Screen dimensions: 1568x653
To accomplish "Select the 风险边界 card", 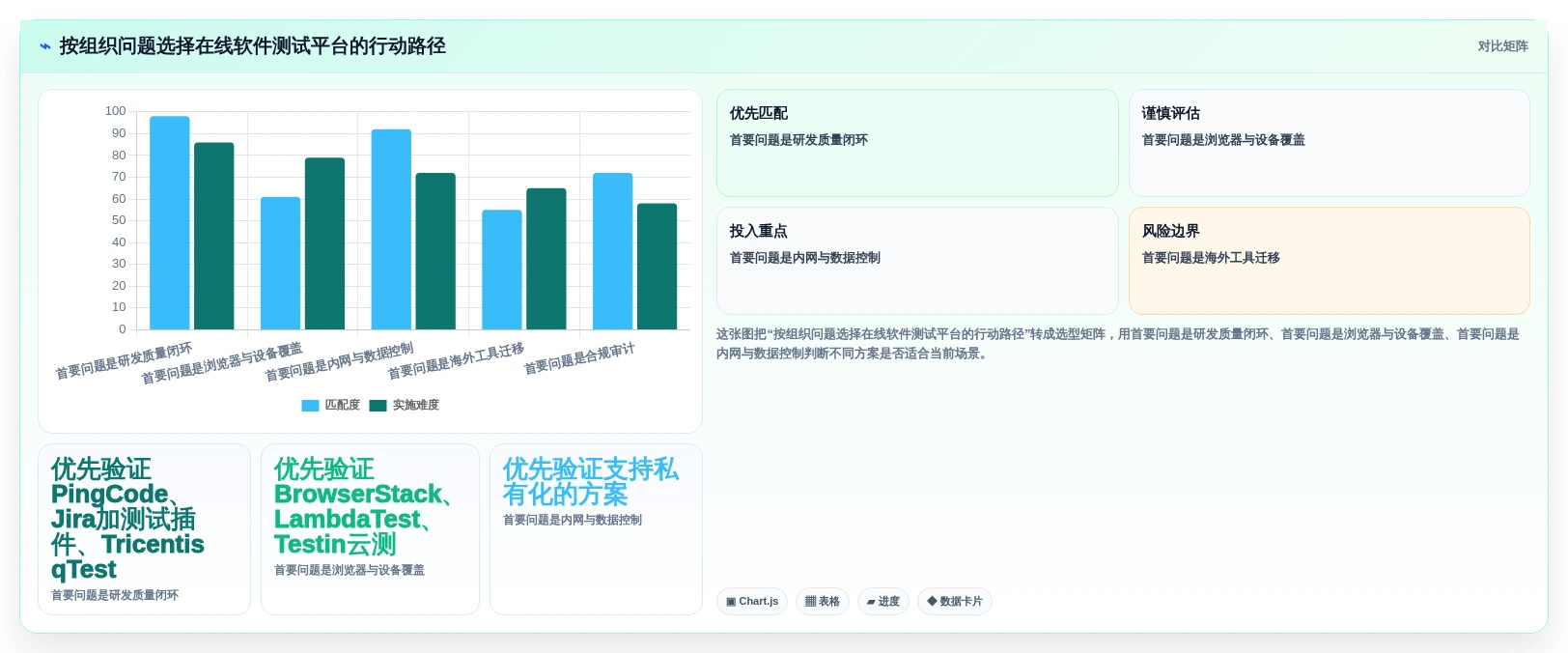I will (x=1329, y=261).
